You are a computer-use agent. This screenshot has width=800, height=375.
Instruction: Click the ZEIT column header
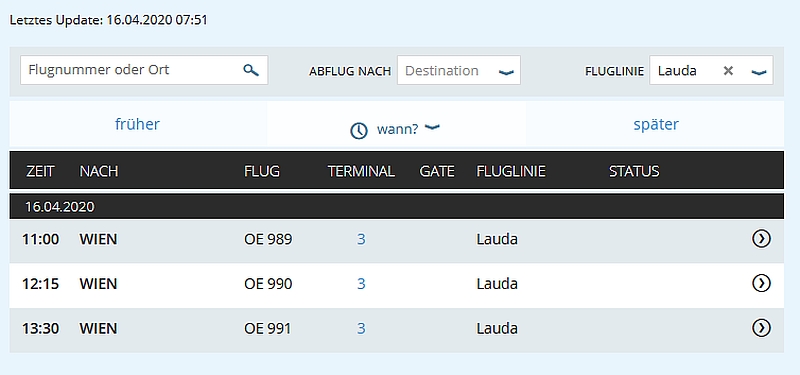[40, 171]
